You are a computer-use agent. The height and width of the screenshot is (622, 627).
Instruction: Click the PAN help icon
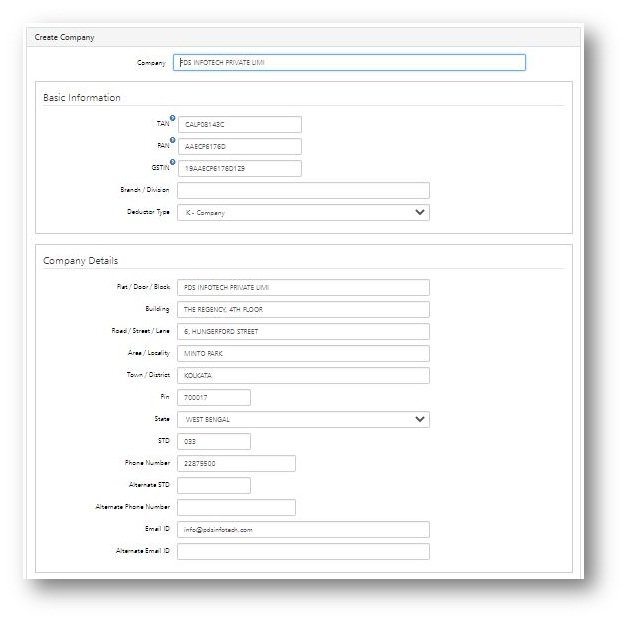pyautogui.click(x=172, y=140)
